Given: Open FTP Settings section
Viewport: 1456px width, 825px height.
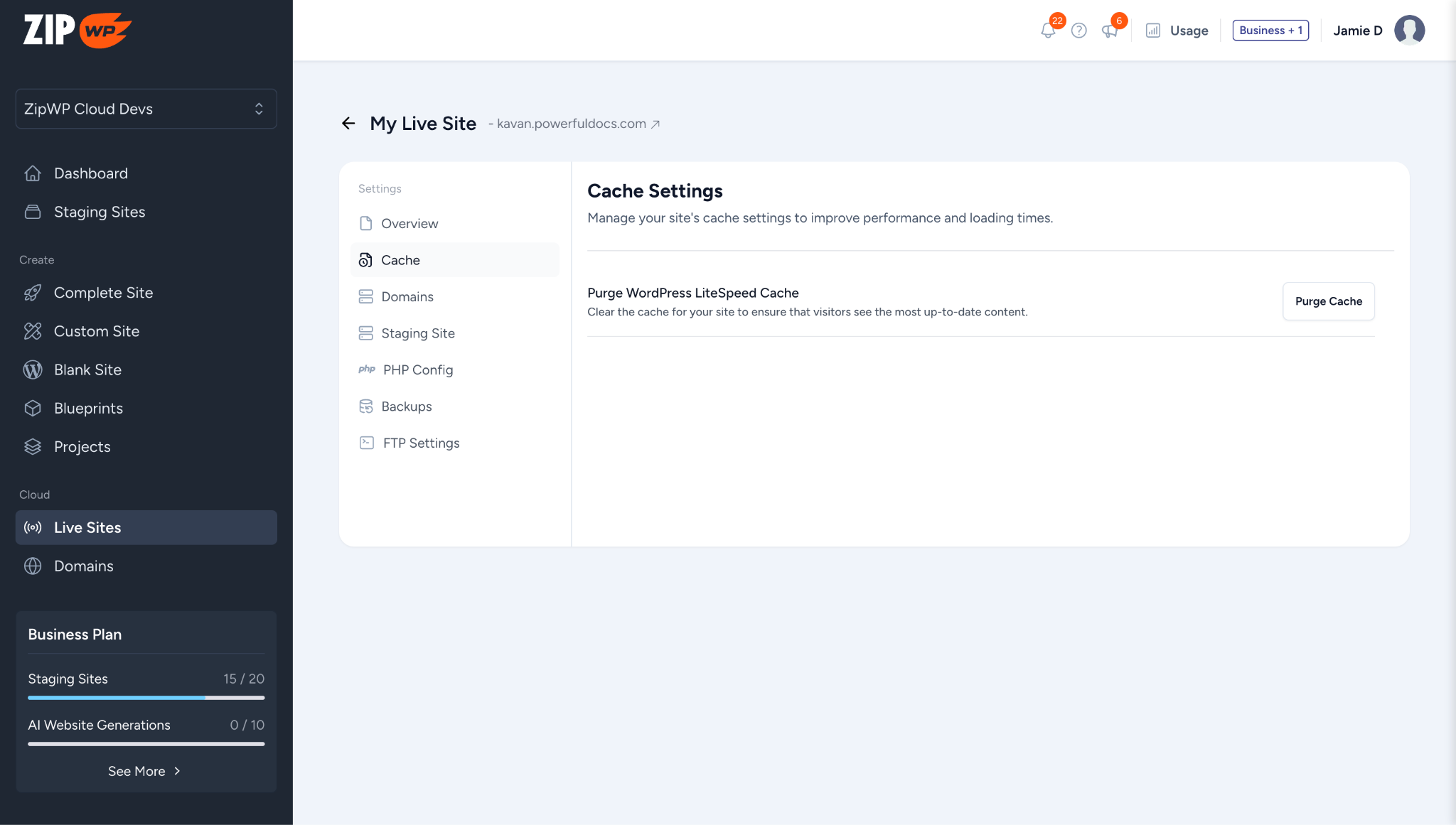Looking at the screenshot, I should click(x=421, y=443).
